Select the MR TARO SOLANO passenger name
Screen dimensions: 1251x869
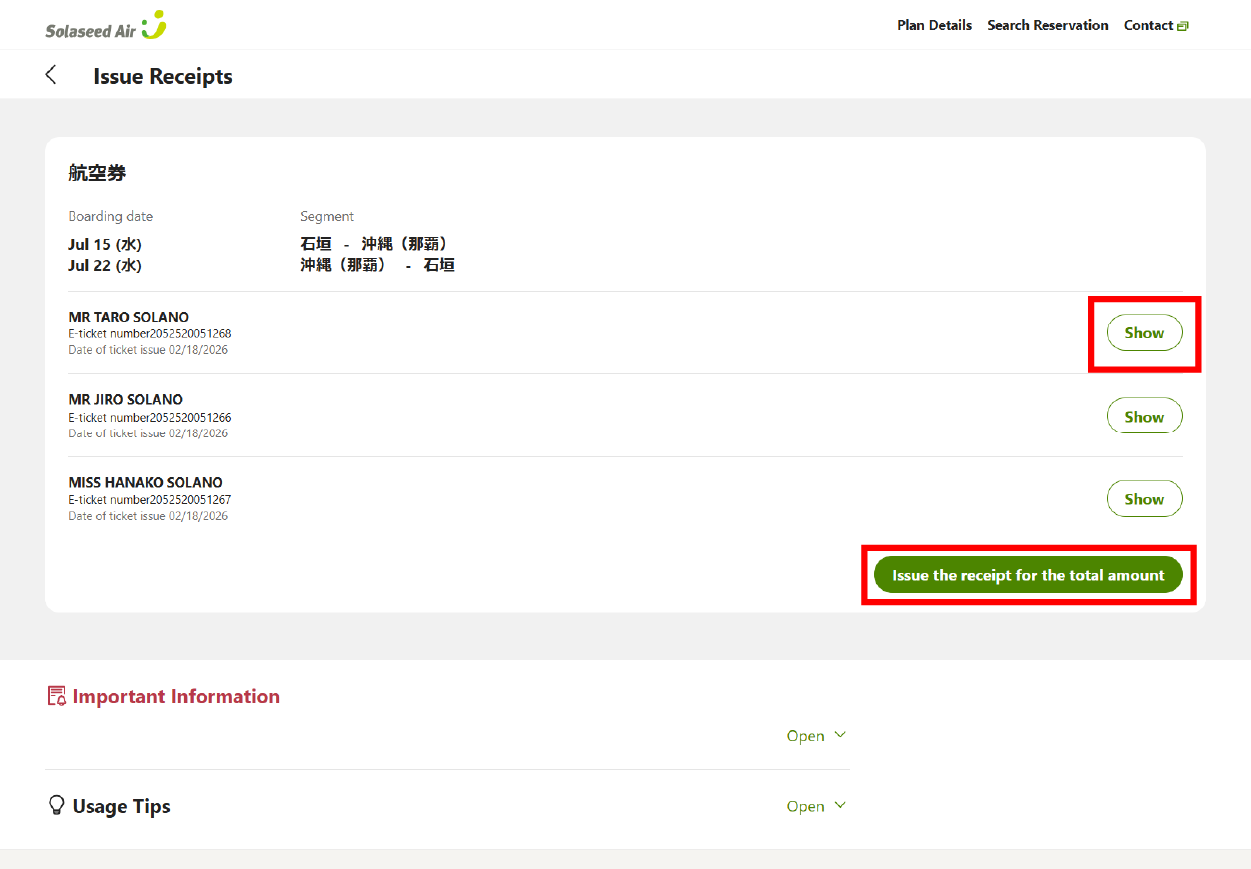[x=128, y=317]
